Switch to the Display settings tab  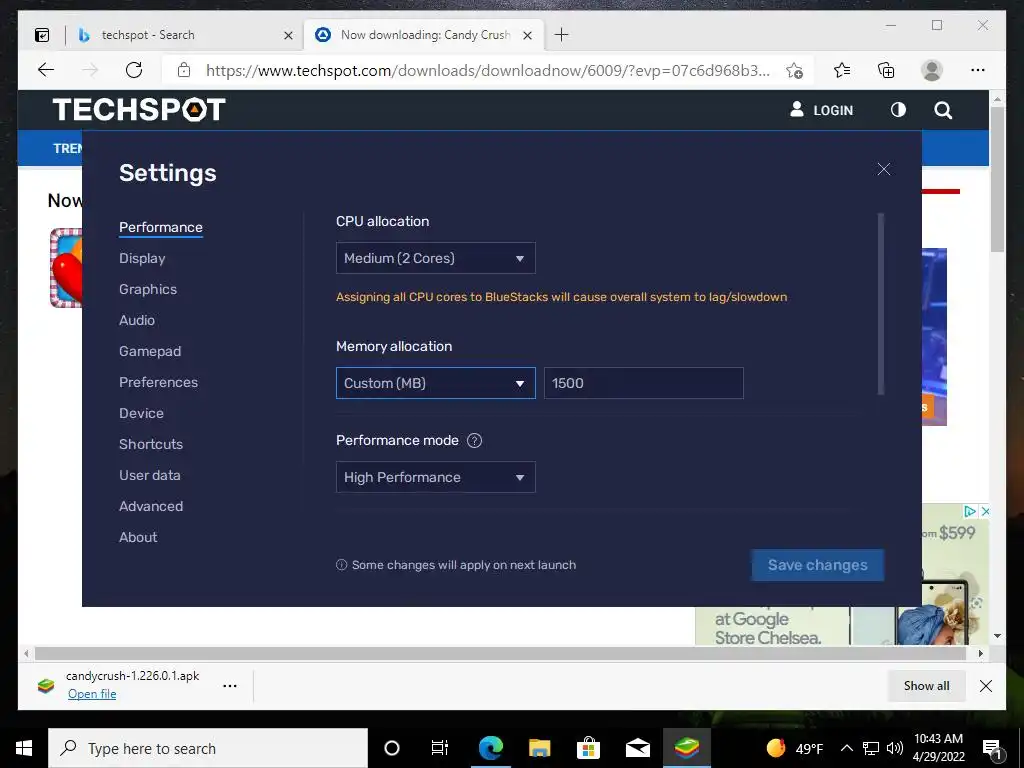pyautogui.click(x=142, y=259)
